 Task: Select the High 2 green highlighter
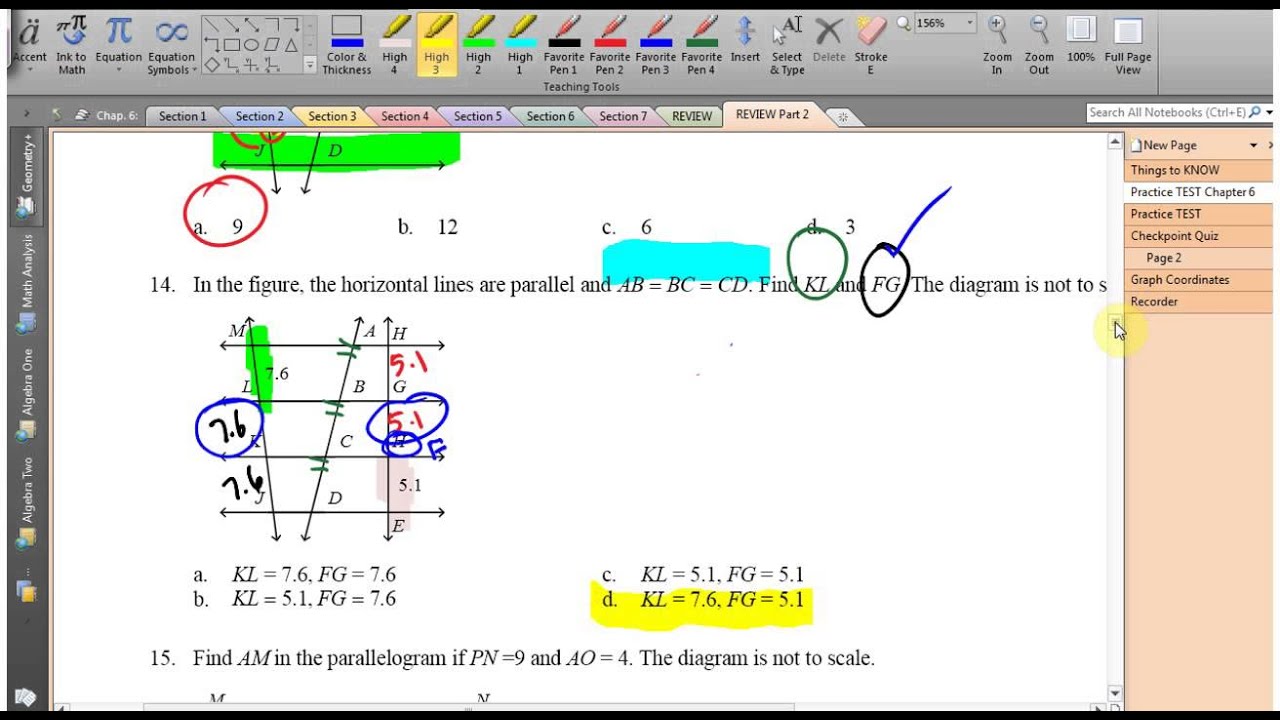tap(478, 45)
